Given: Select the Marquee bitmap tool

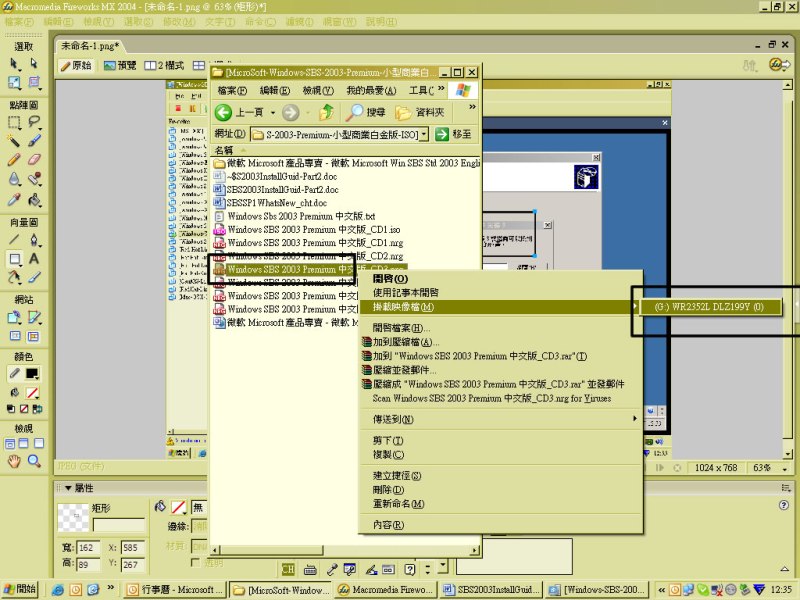Looking at the screenshot, I should point(14,122).
